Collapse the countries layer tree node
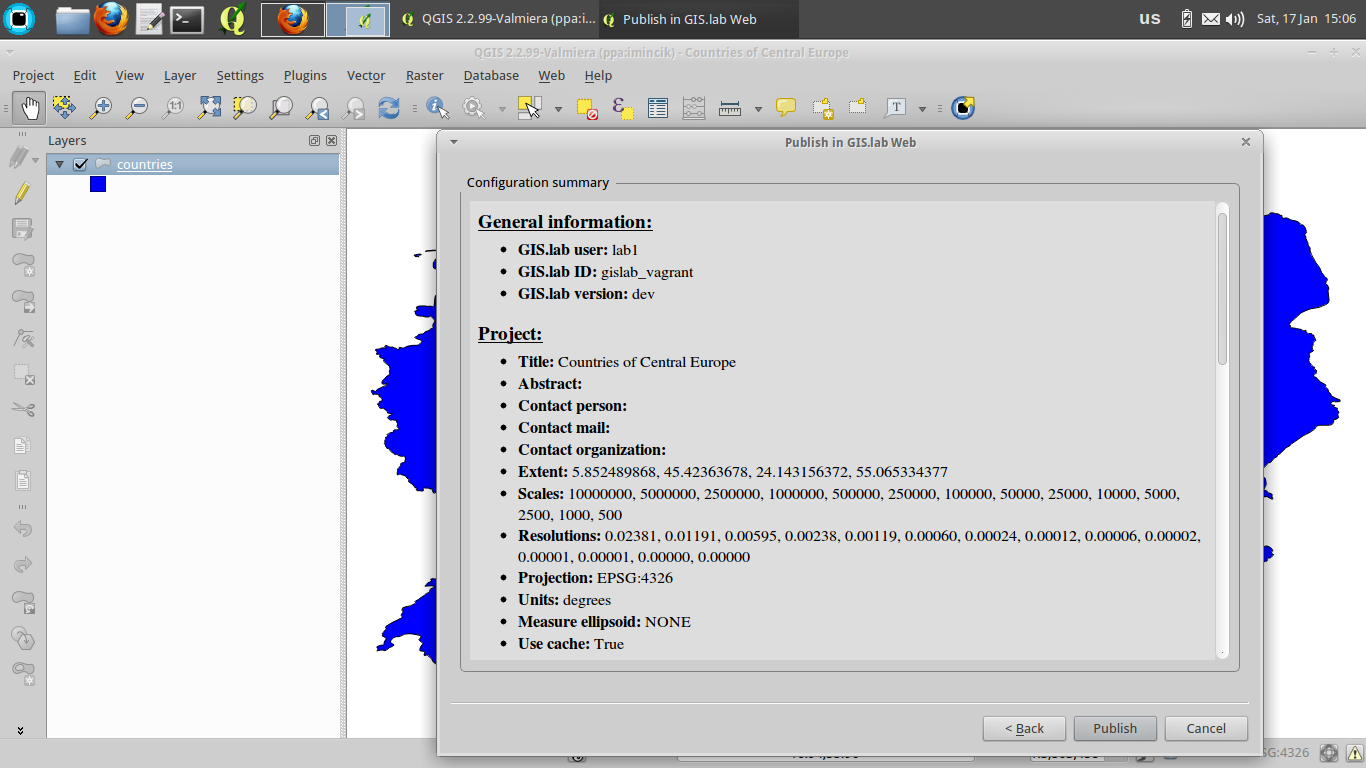The image size is (1366, 768). pyautogui.click(x=60, y=164)
